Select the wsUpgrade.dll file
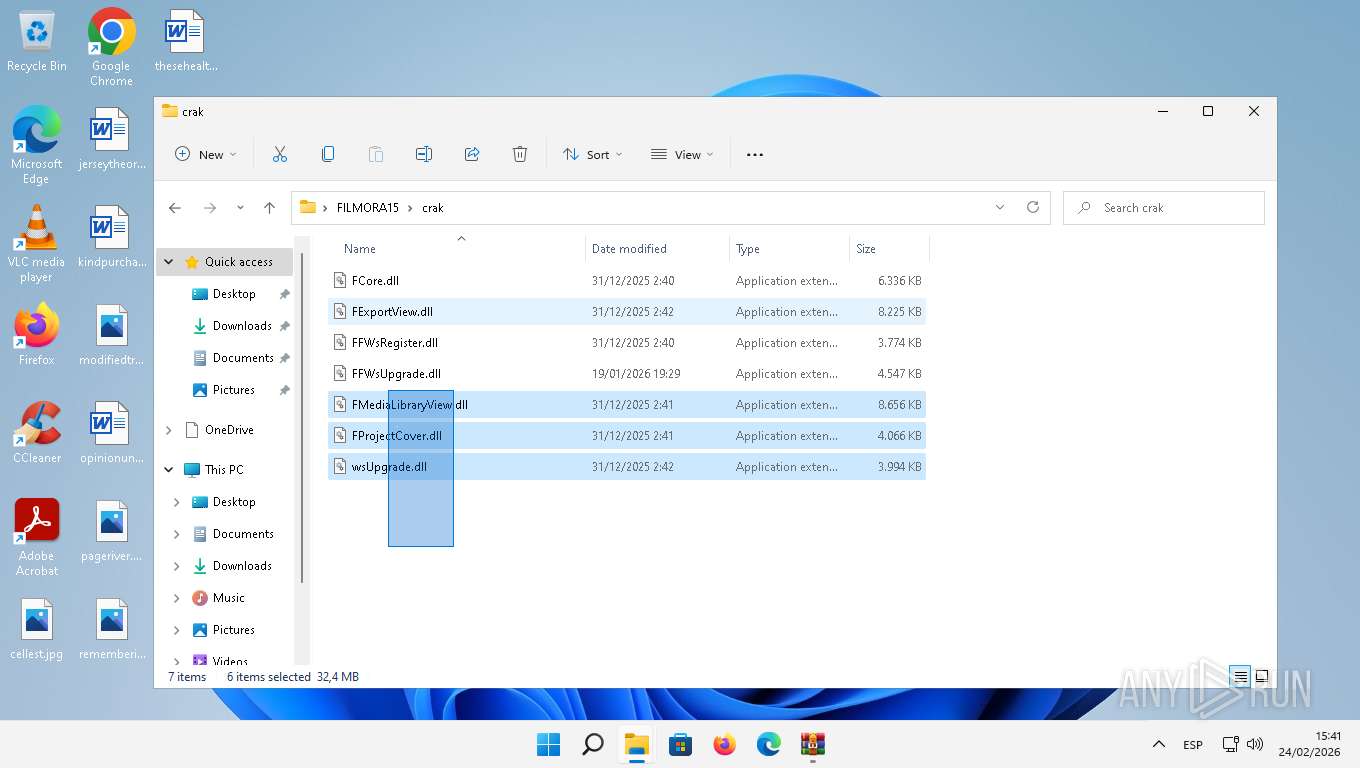 (627, 467)
